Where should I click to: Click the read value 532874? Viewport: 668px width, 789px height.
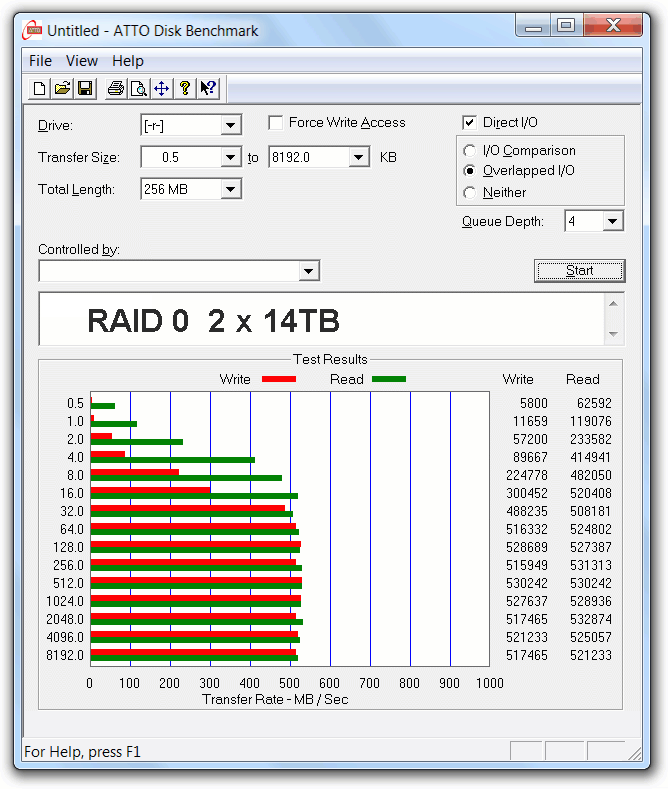pos(591,619)
